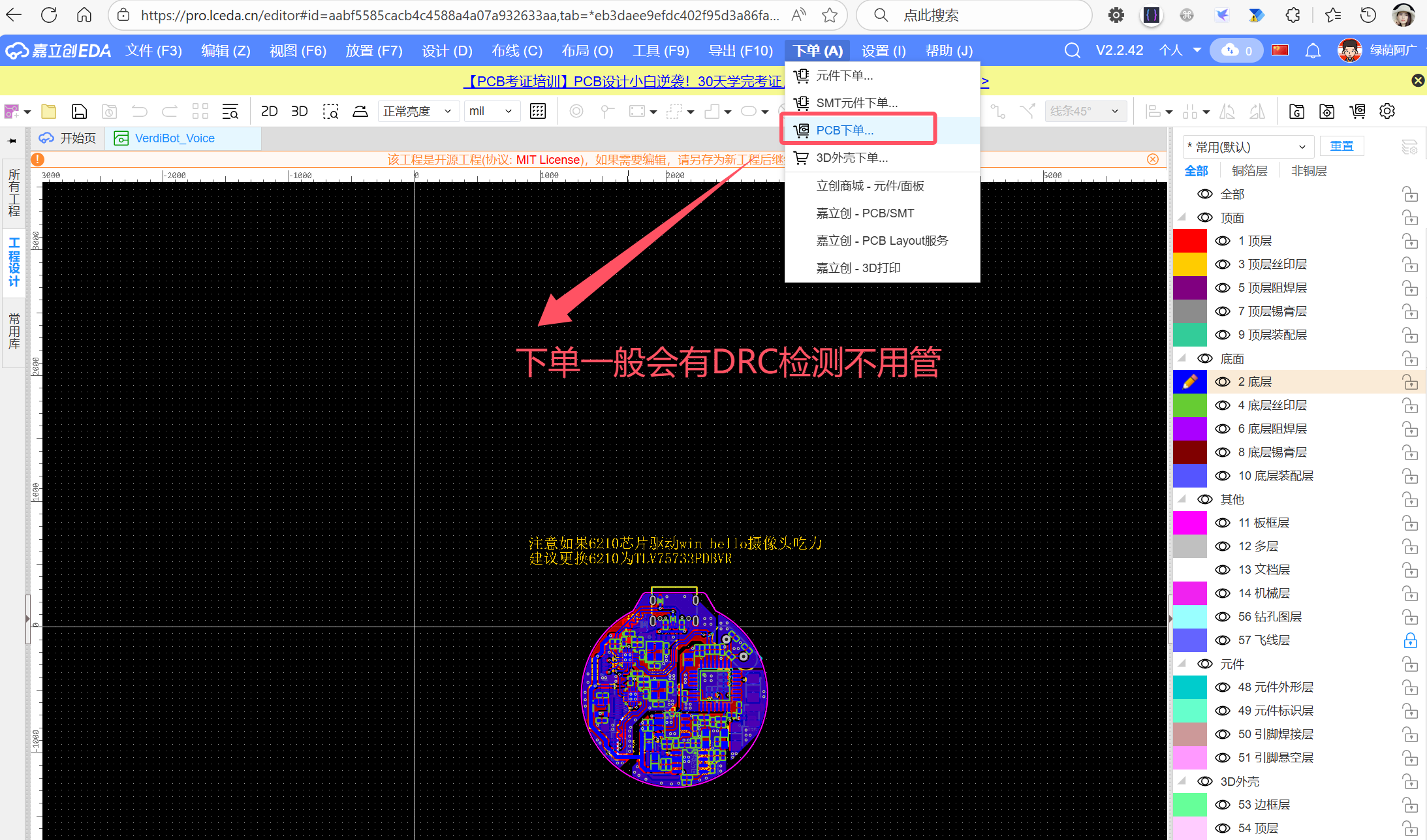
Task: Click the PCB order cart toolbar icon
Action: tap(1358, 112)
